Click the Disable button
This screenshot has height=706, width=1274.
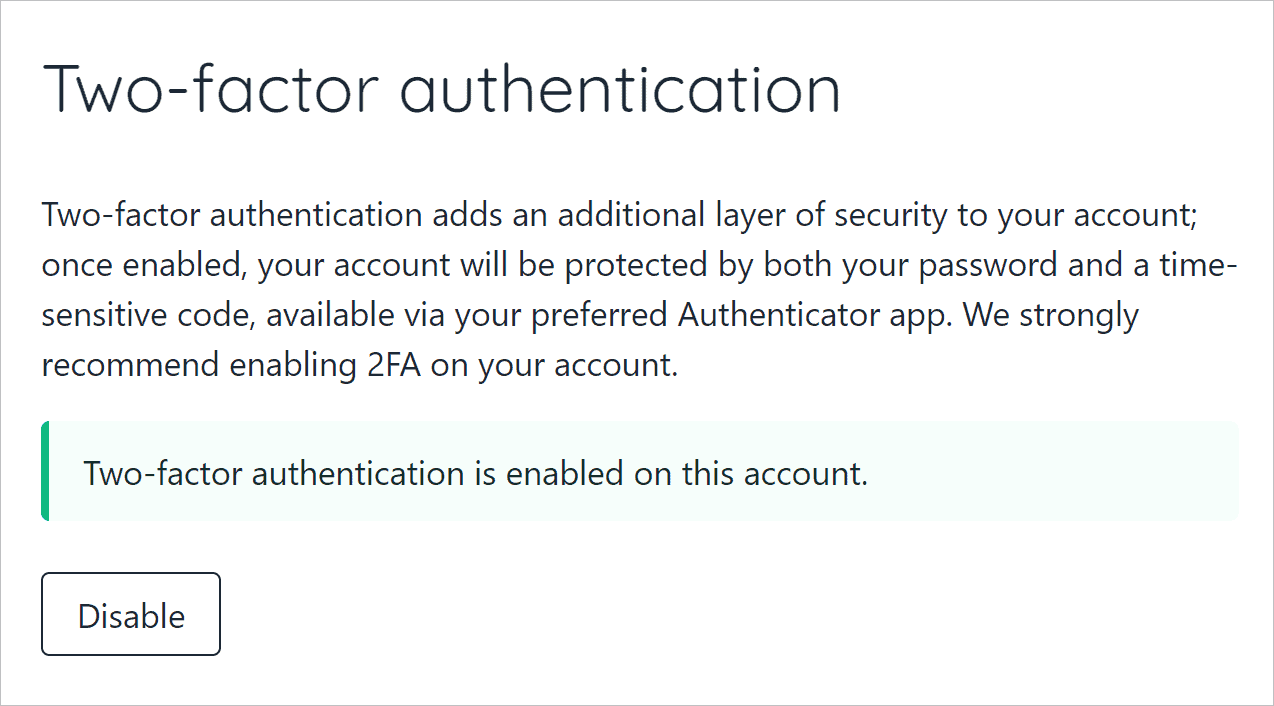click(x=131, y=615)
